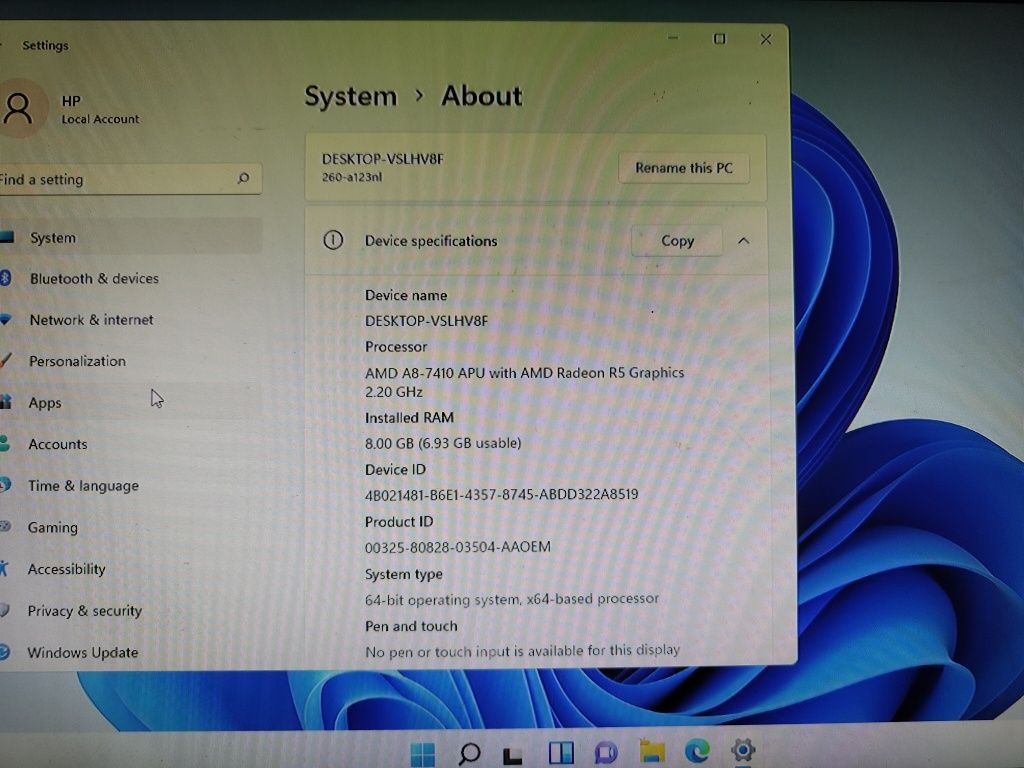The width and height of the screenshot is (1024, 768).
Task: Click the 260-a123nl model text
Action: (x=351, y=177)
